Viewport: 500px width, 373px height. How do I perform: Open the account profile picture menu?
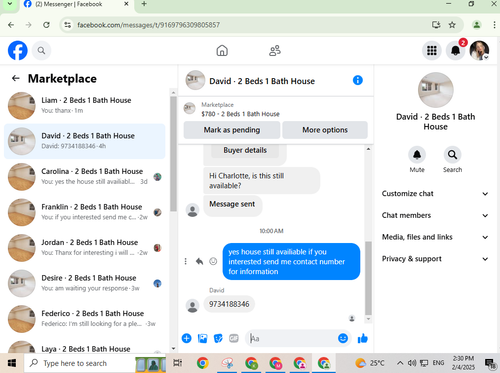pos(479,51)
